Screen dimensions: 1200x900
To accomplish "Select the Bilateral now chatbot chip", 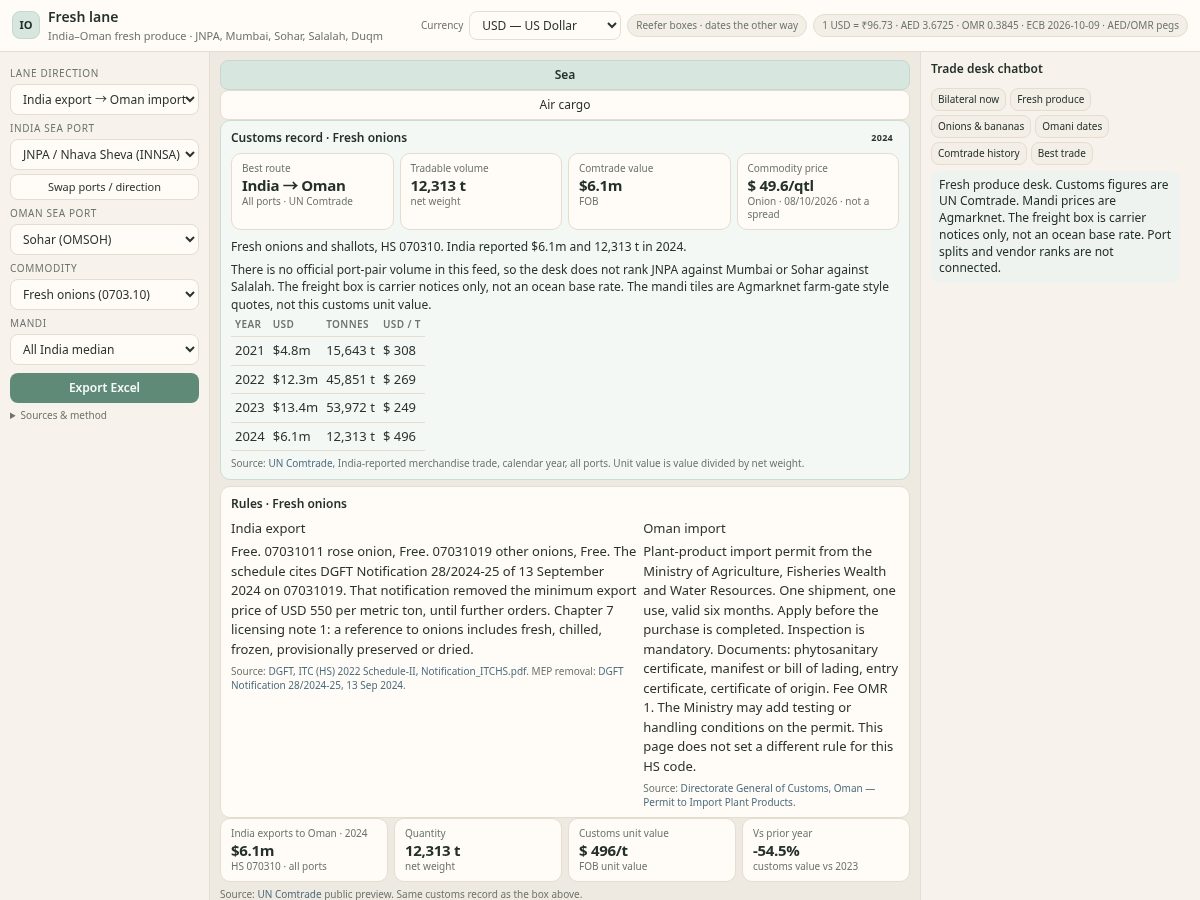I will [x=968, y=99].
